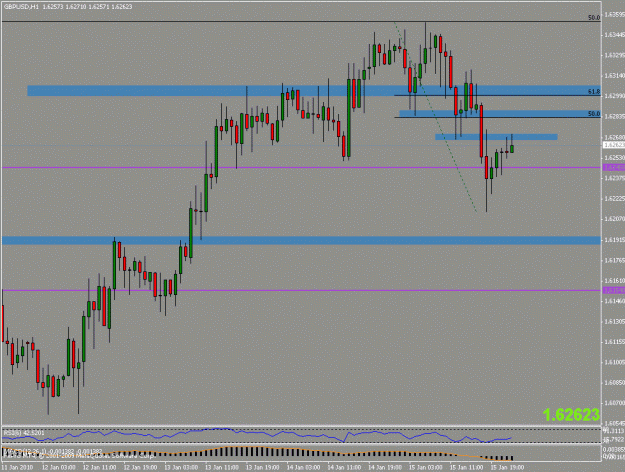Screen dimensions: 625x472
Task: Select the short blue rectangle near 1.62680
Action: (496, 137)
